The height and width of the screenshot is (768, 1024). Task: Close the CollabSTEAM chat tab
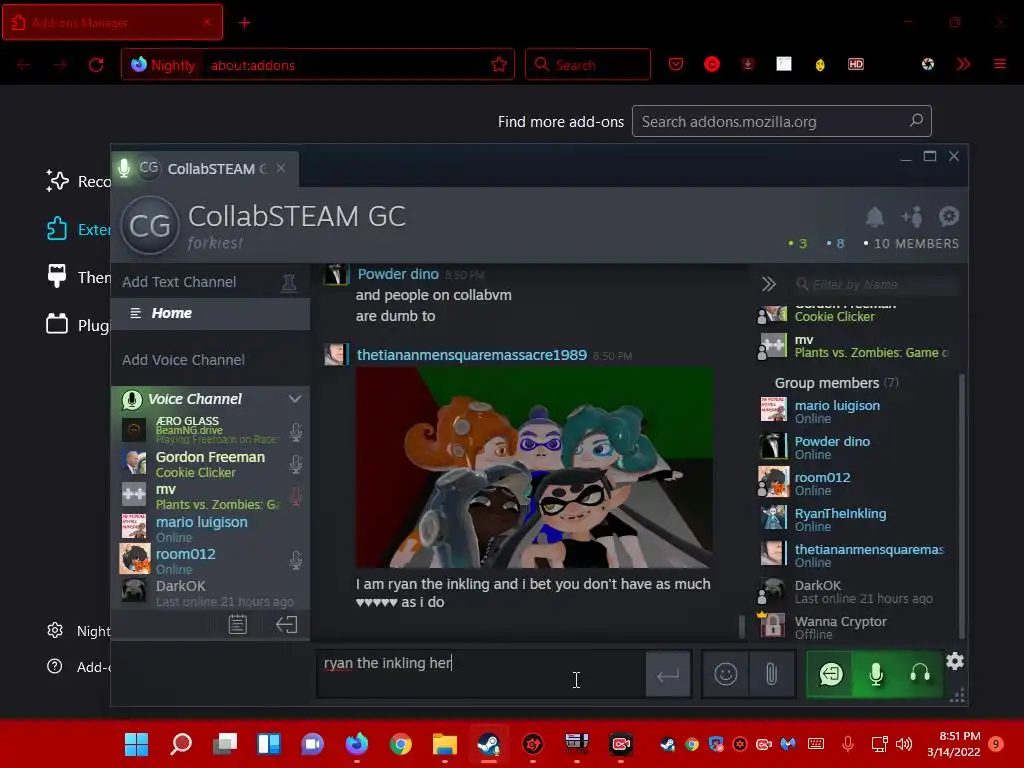pyautogui.click(x=281, y=168)
